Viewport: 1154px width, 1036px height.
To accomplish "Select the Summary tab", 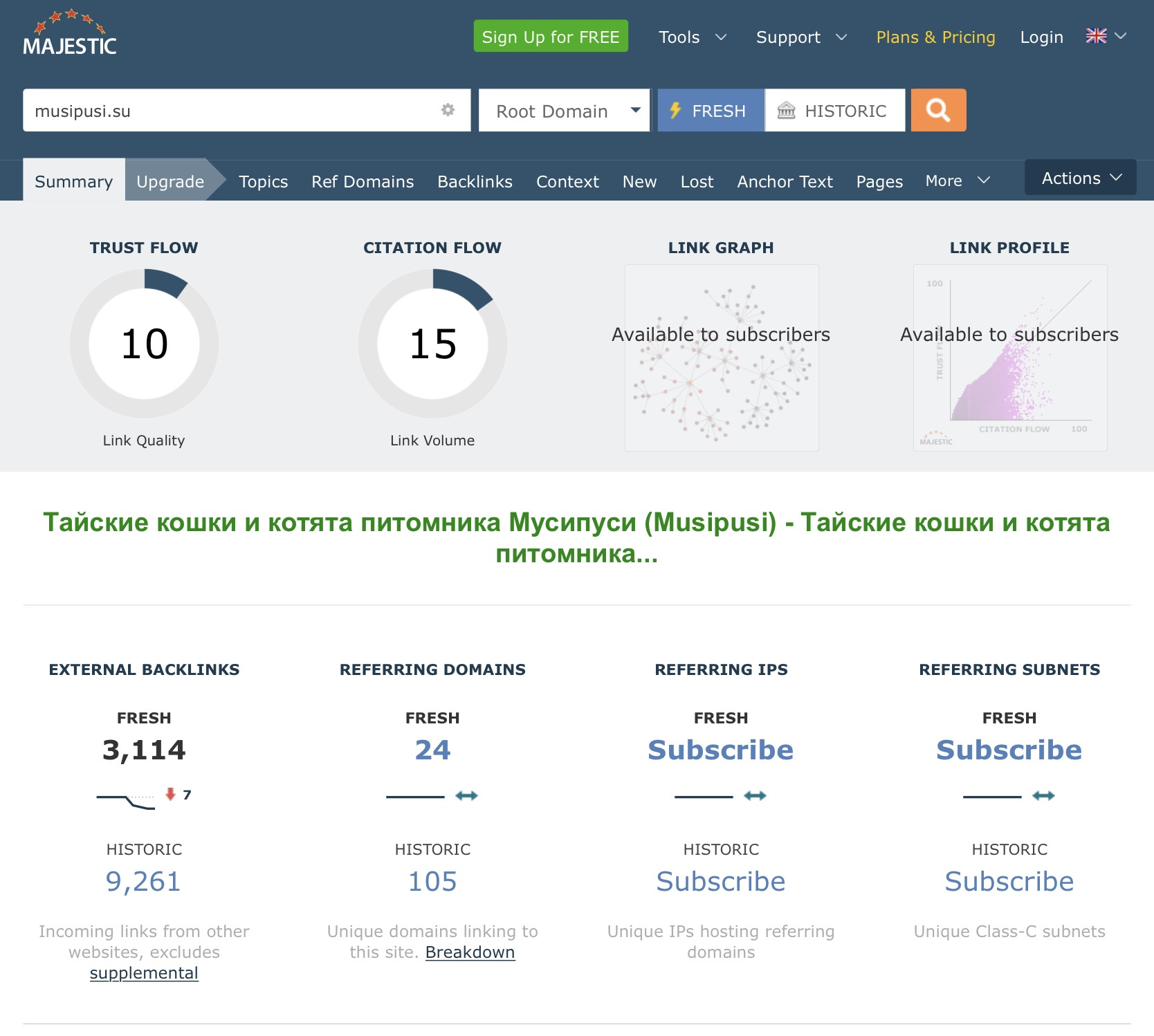I will 74,181.
